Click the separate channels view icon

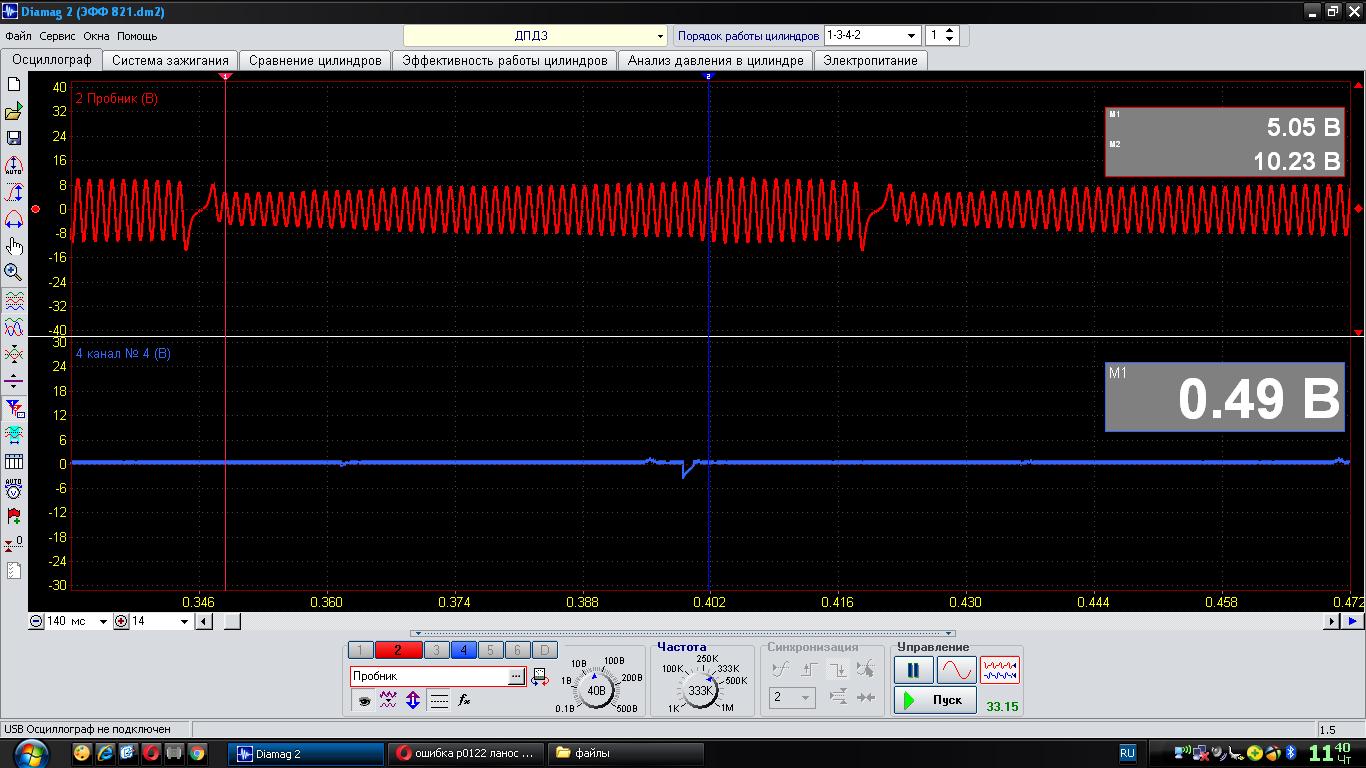pyautogui.click(x=14, y=300)
